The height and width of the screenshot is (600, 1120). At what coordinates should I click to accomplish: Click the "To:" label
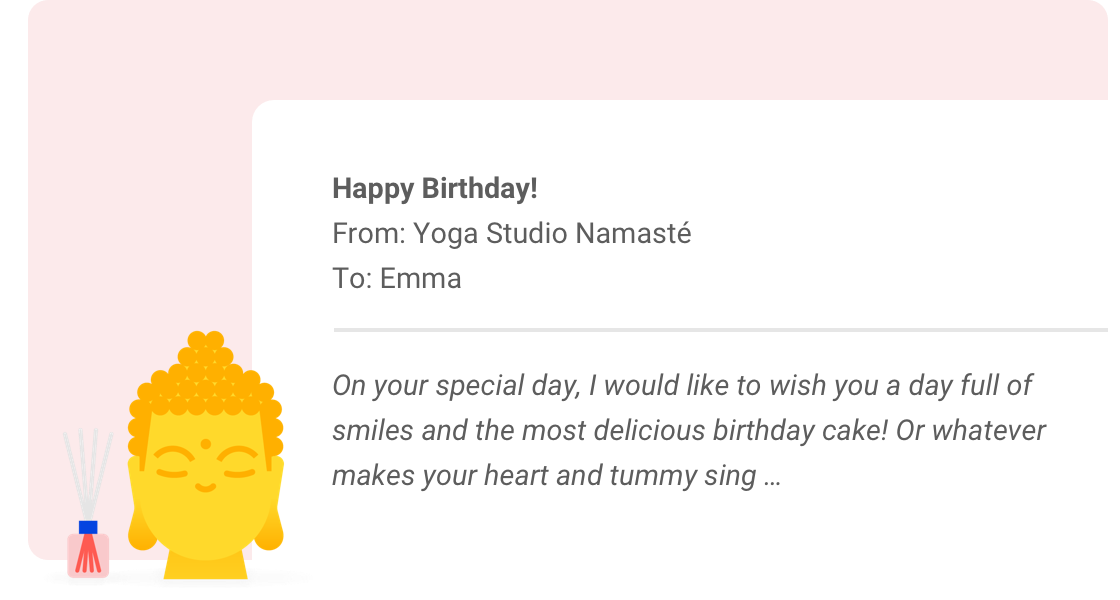[x=352, y=279]
